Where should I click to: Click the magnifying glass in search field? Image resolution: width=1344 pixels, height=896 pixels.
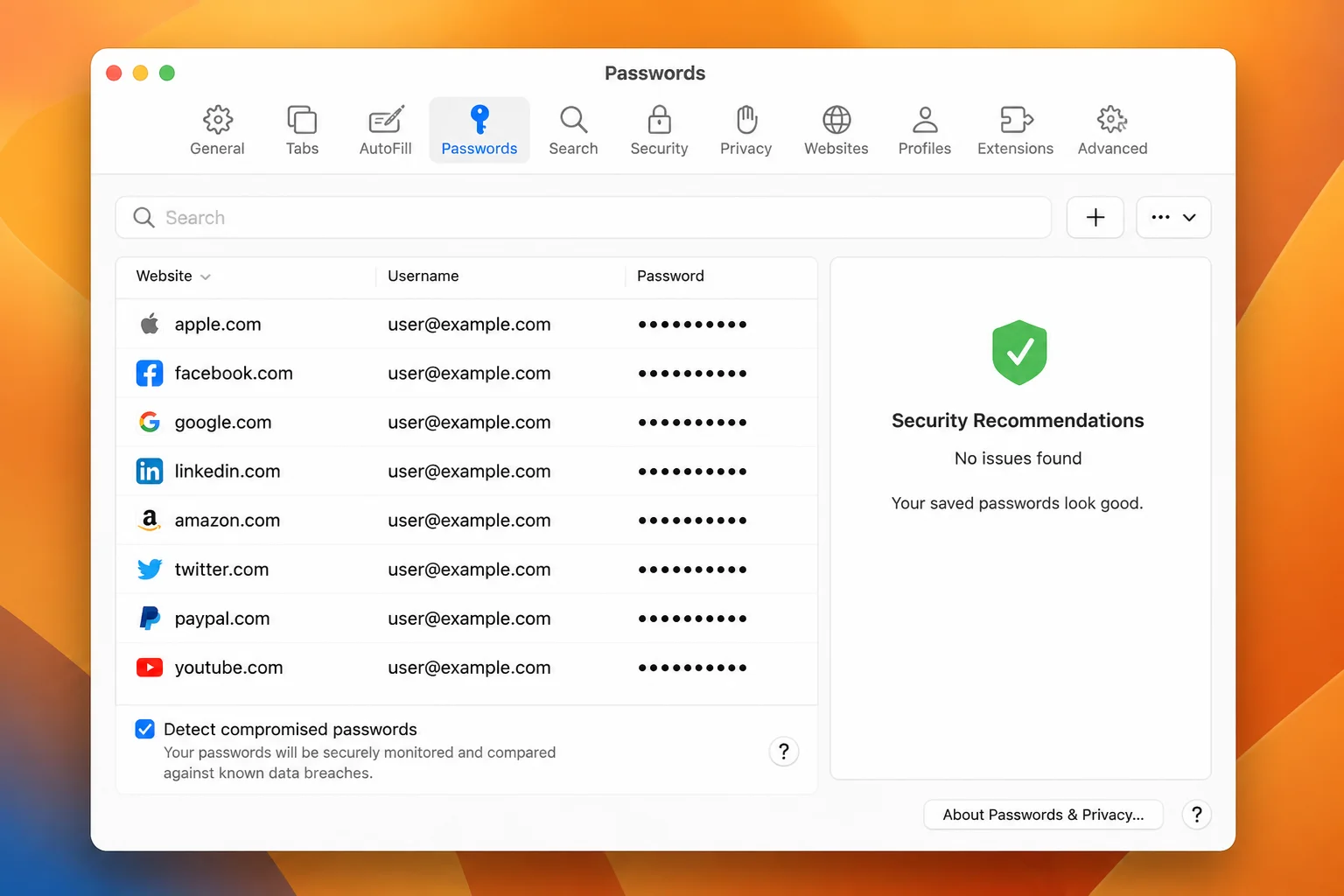pos(143,217)
